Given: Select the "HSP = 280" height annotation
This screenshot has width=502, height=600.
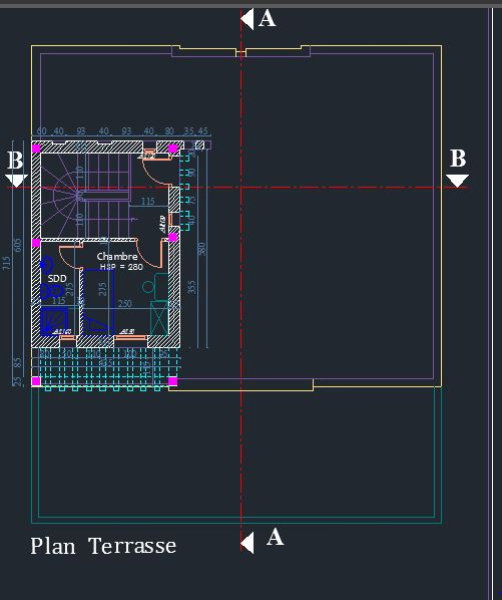Looking at the screenshot, I should 121,267.
